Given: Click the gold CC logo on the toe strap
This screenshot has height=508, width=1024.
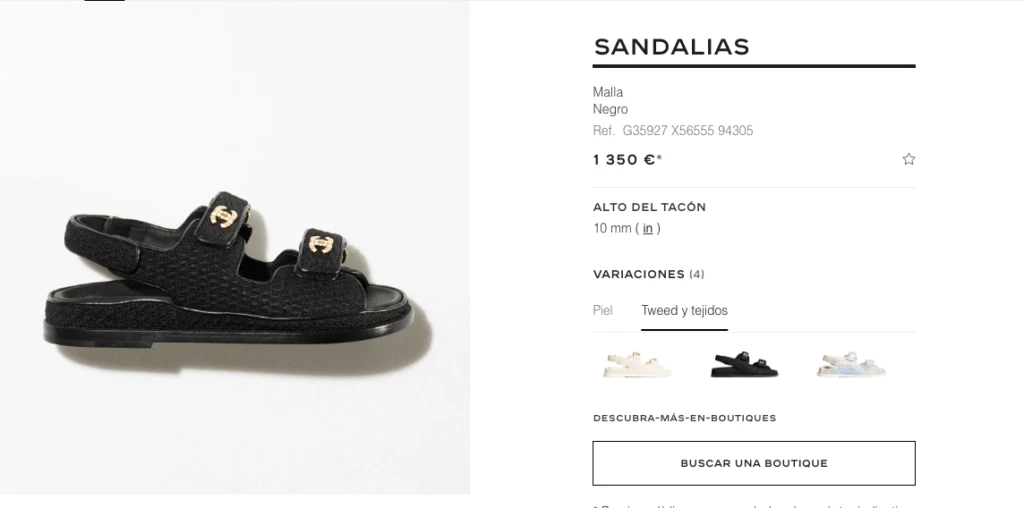Looking at the screenshot, I should (x=320, y=245).
